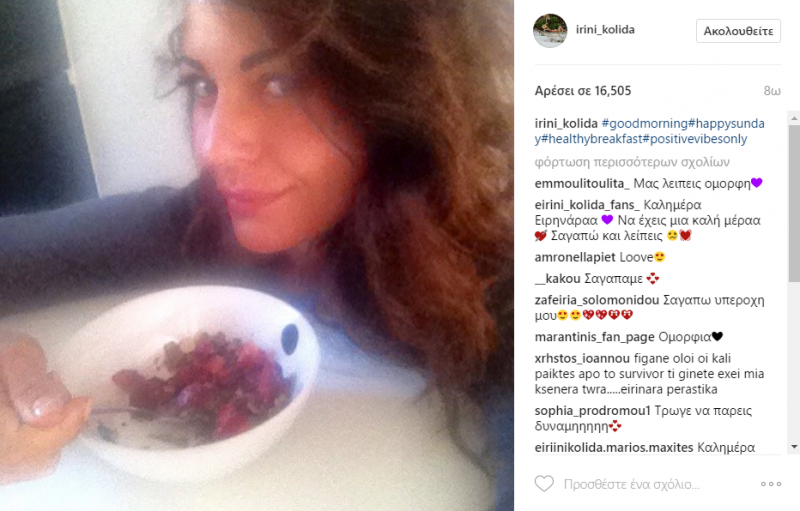
Task: Click the scrollbar up arrow in comments
Action: click(794, 118)
